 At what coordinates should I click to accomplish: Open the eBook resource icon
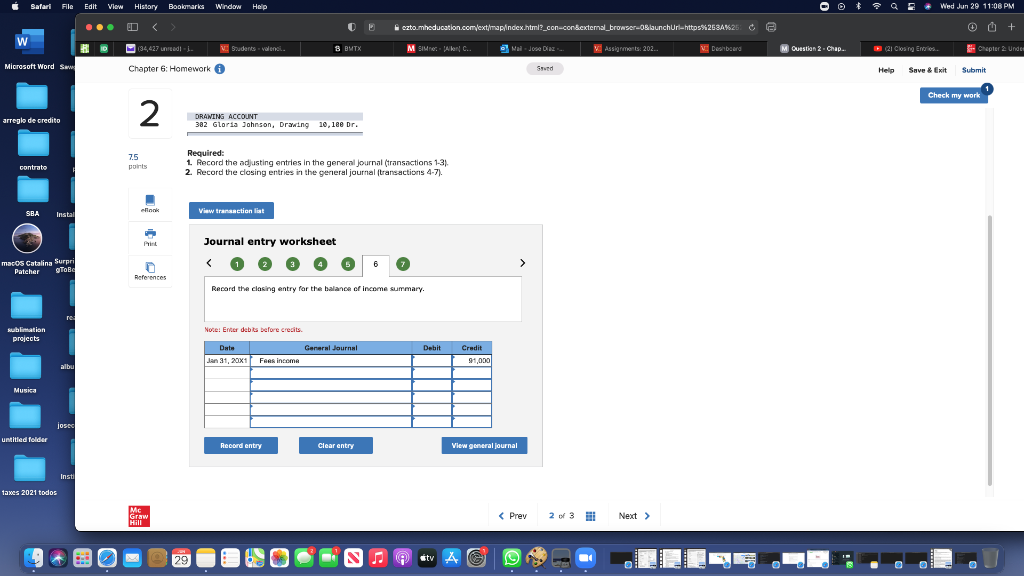150,203
